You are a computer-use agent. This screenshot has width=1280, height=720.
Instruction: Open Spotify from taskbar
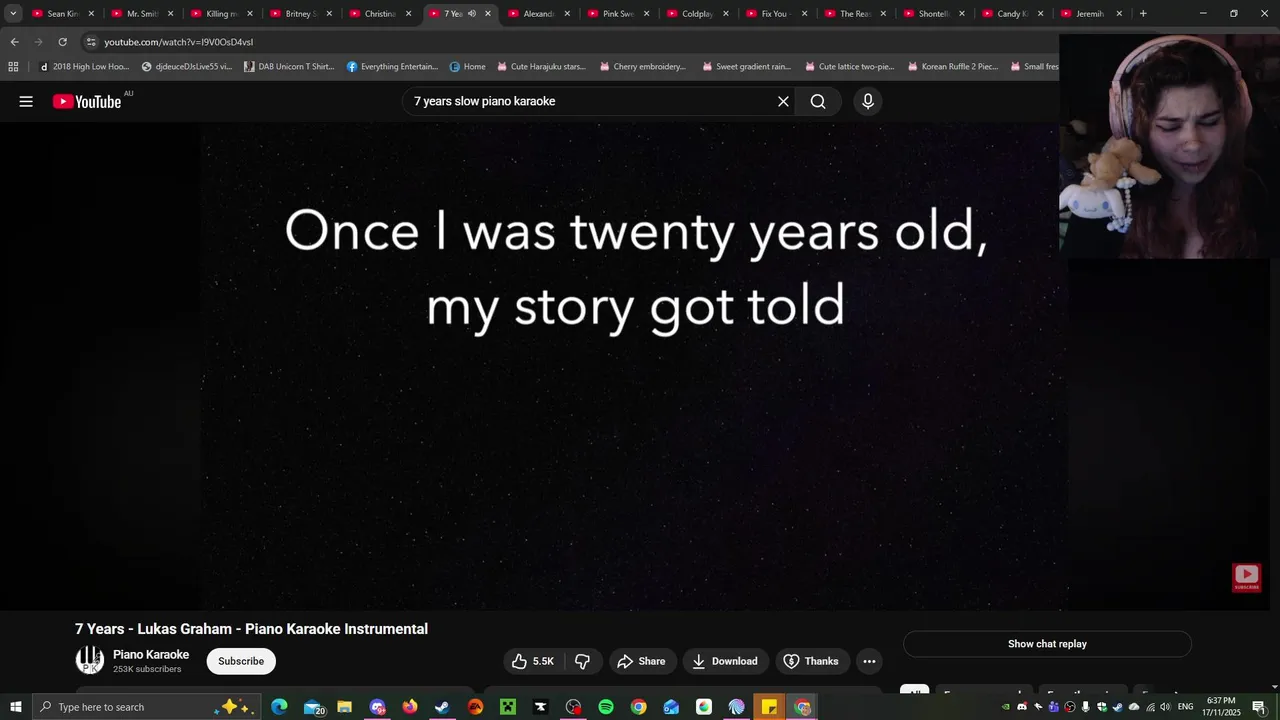[x=606, y=707]
